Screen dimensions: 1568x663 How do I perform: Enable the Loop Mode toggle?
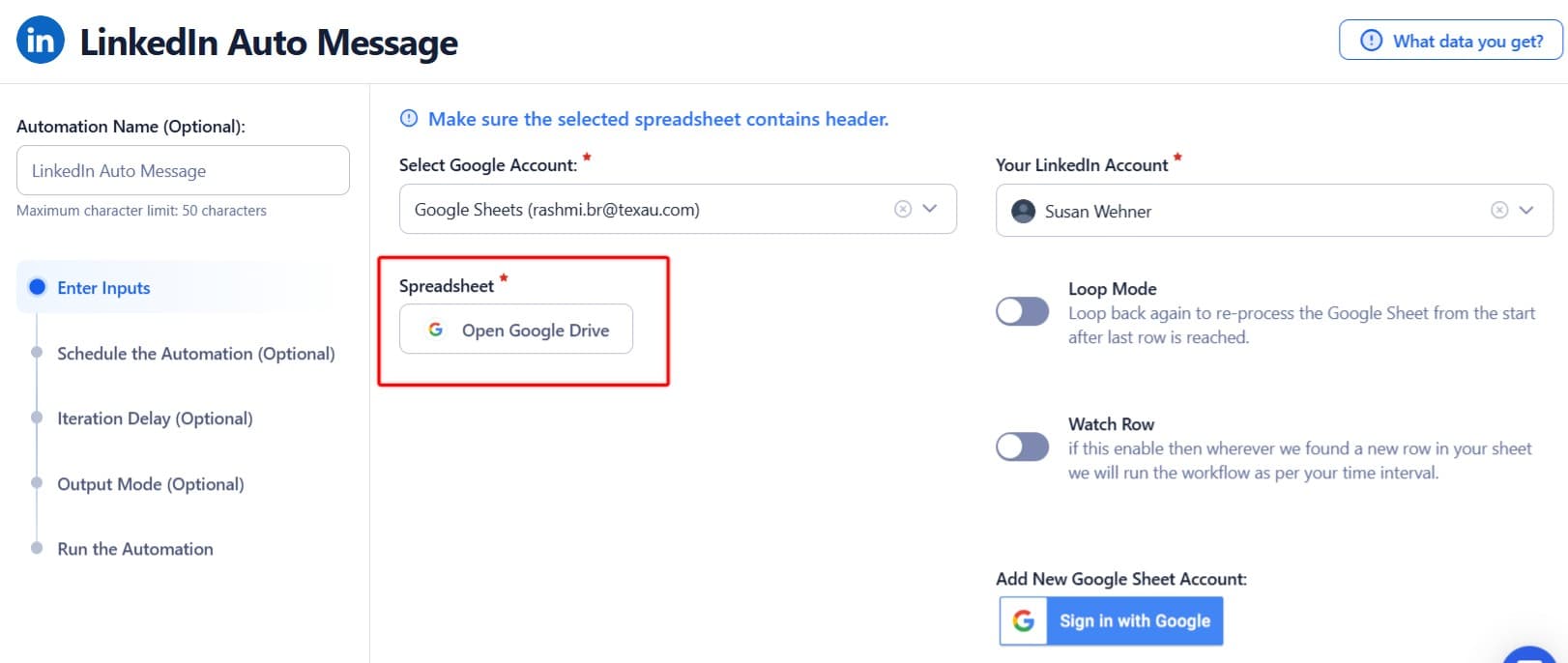(x=1022, y=311)
